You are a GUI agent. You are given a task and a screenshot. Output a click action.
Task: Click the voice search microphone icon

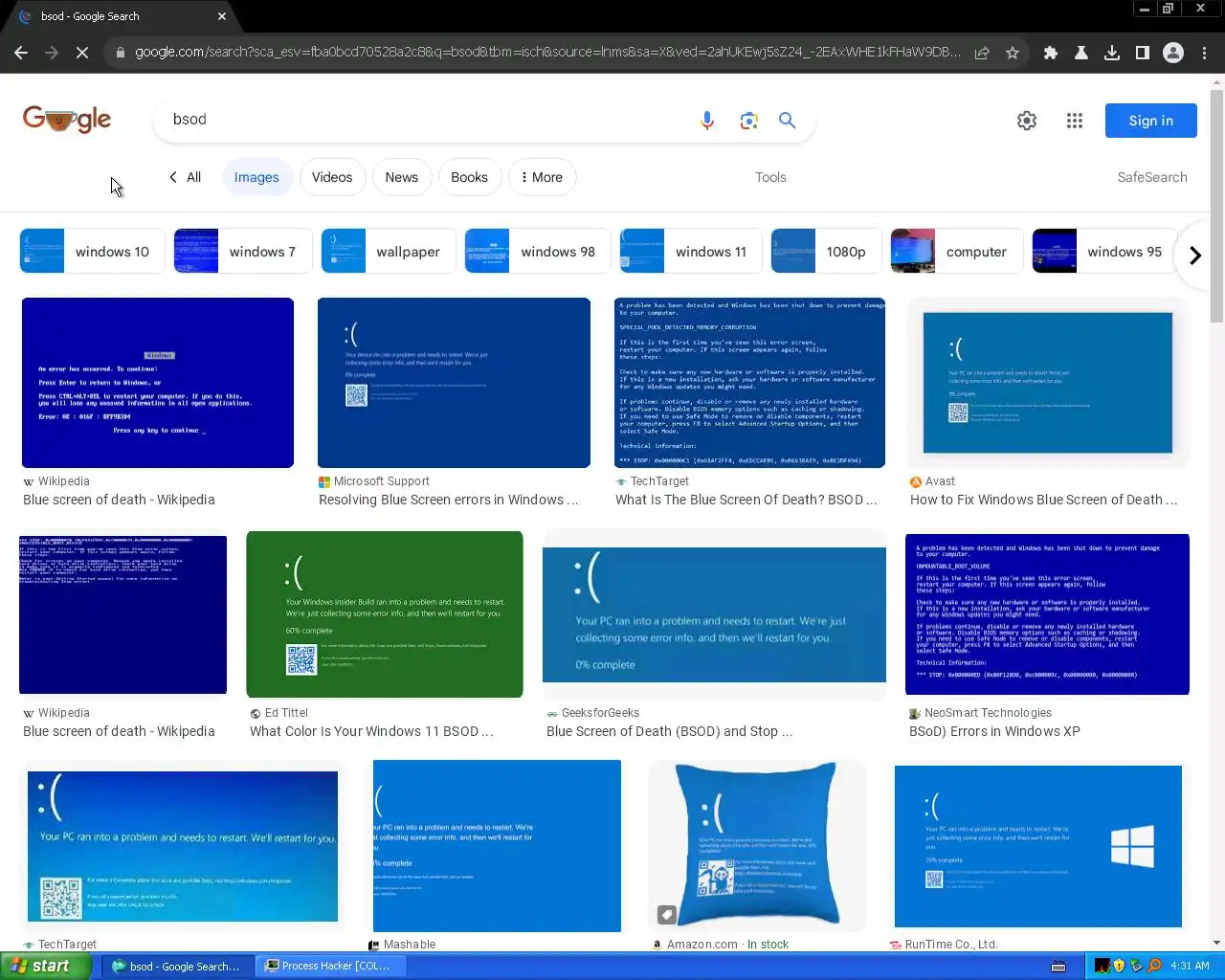(x=707, y=121)
